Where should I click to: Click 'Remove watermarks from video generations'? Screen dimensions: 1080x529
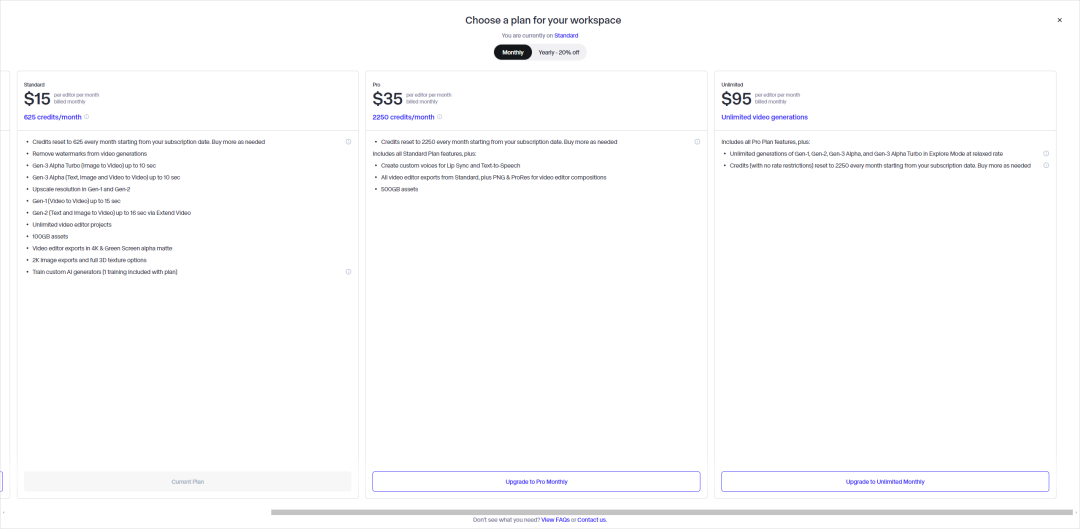tap(90, 154)
